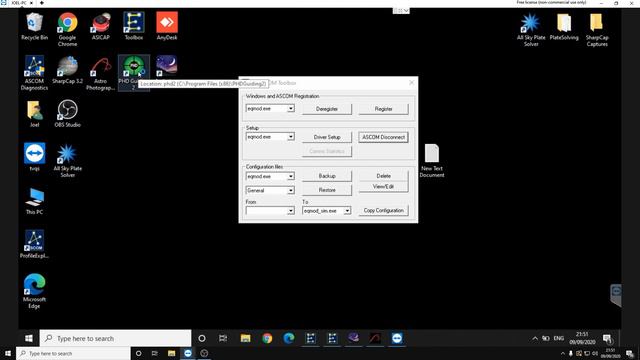The height and width of the screenshot is (360, 640).
Task: Add a new session tab with plus
Action: point(42,3)
